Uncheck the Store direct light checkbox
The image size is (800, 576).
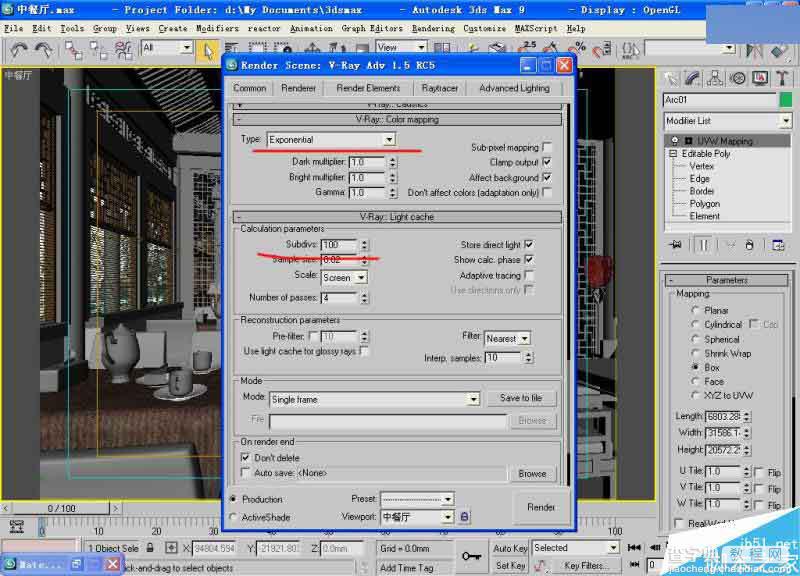point(529,244)
